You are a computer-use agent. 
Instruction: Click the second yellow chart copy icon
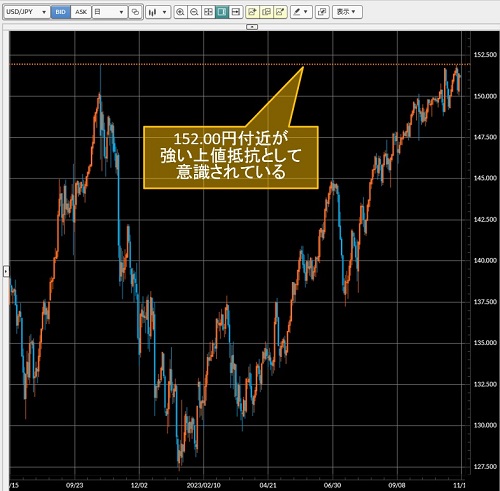[x=266, y=12]
